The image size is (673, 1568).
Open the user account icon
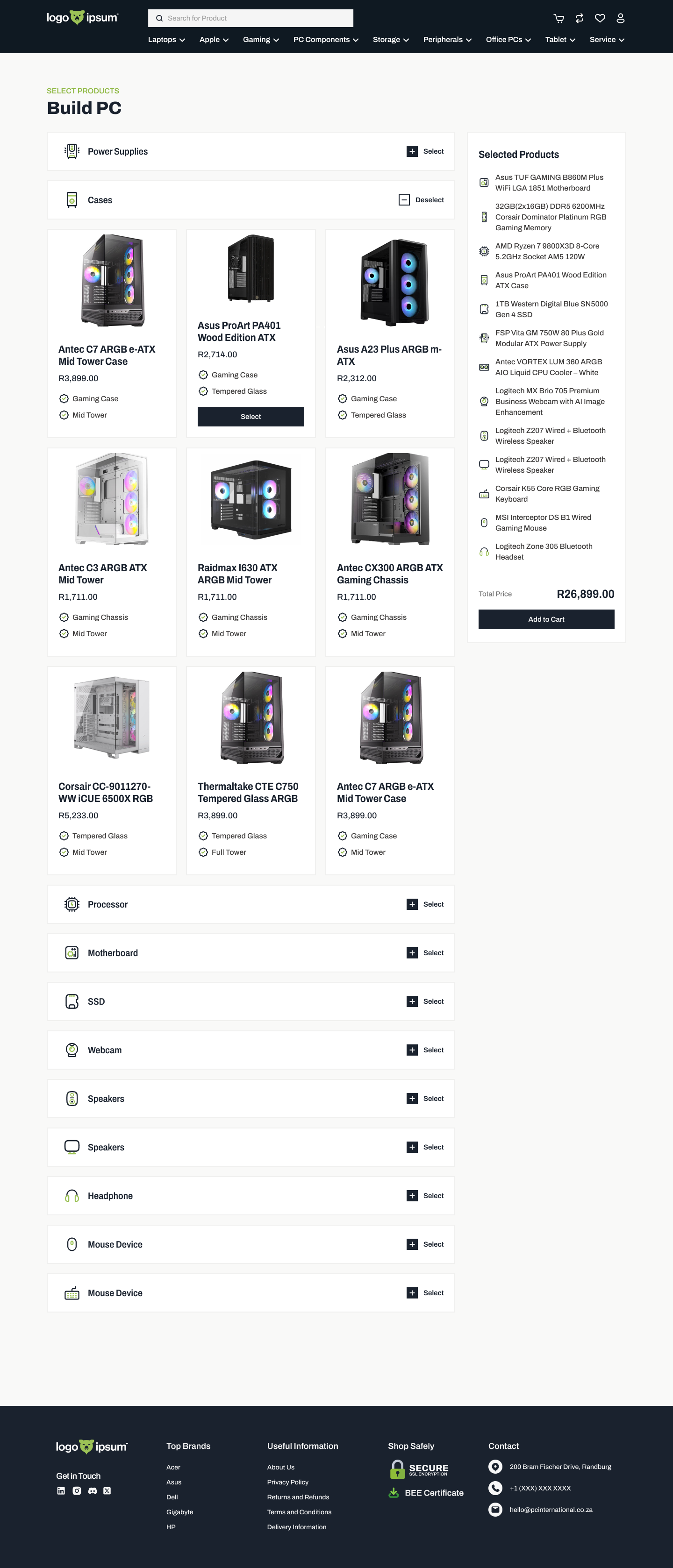coord(620,18)
